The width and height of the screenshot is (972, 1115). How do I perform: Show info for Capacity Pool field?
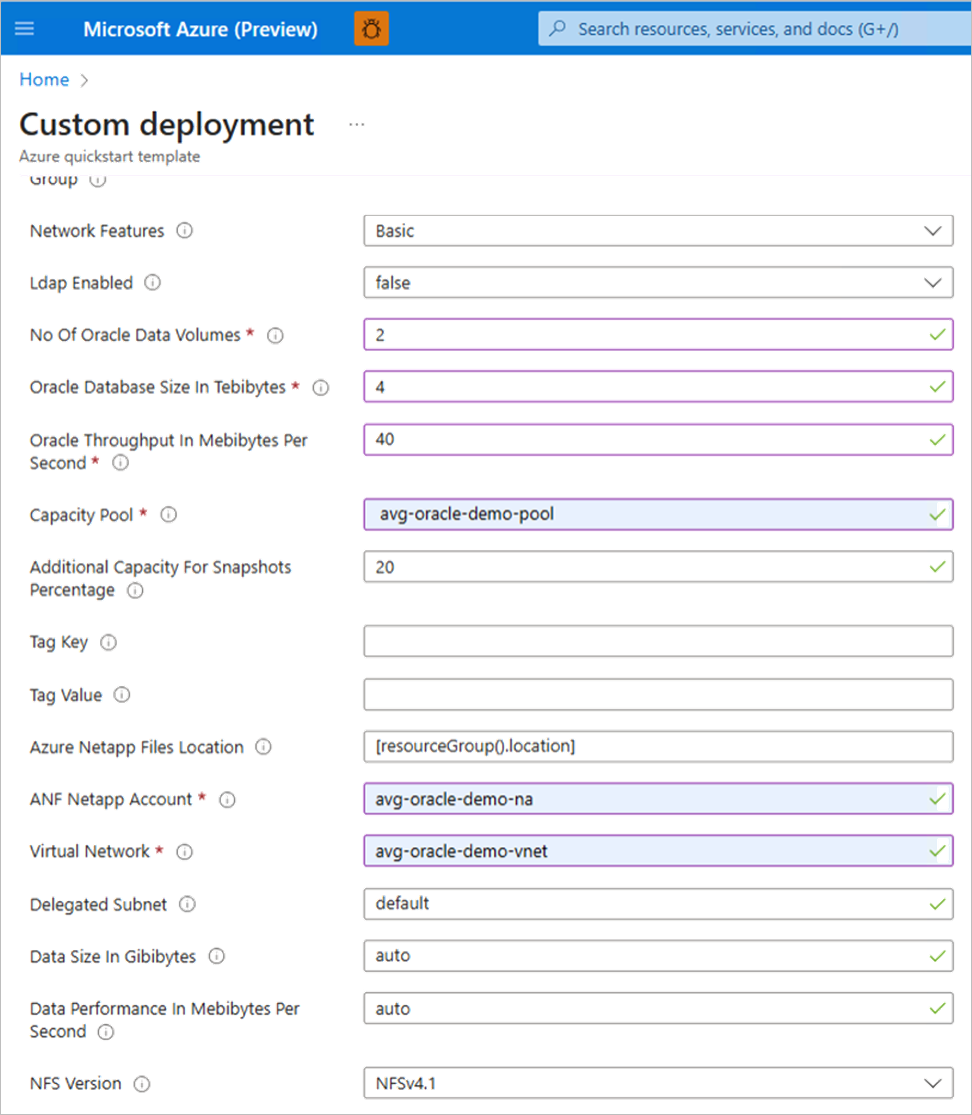tap(169, 515)
